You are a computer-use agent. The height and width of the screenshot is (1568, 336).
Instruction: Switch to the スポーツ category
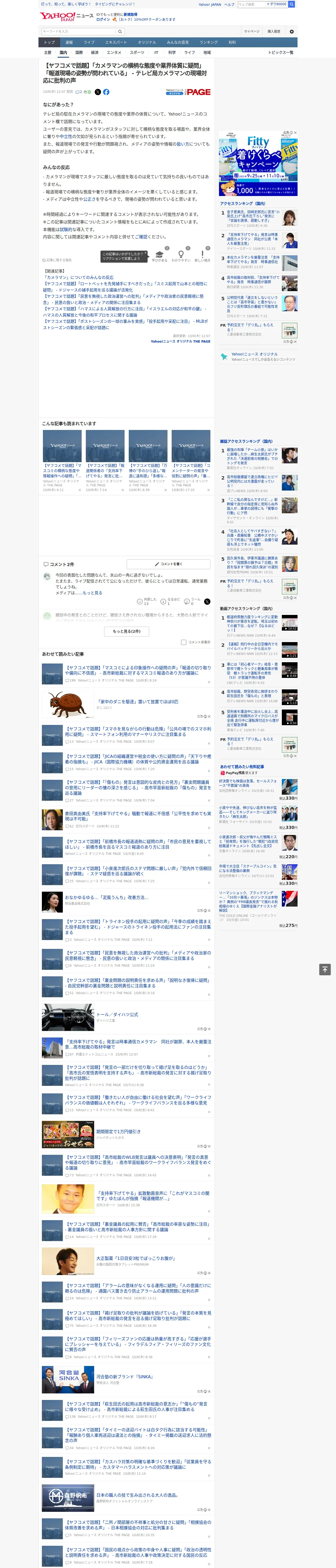click(137, 53)
